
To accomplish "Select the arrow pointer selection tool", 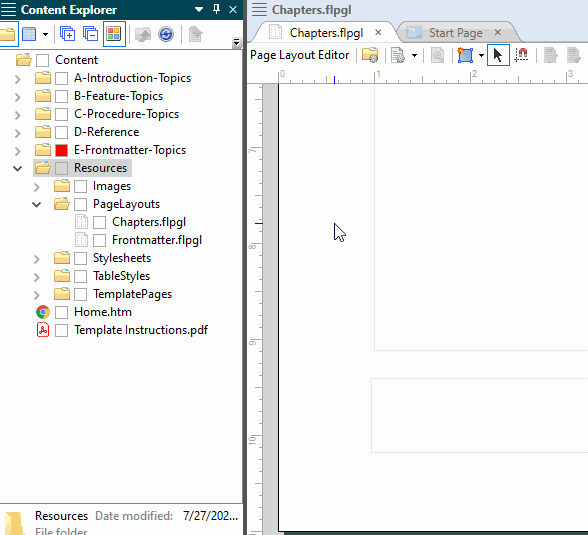I will pos(498,55).
